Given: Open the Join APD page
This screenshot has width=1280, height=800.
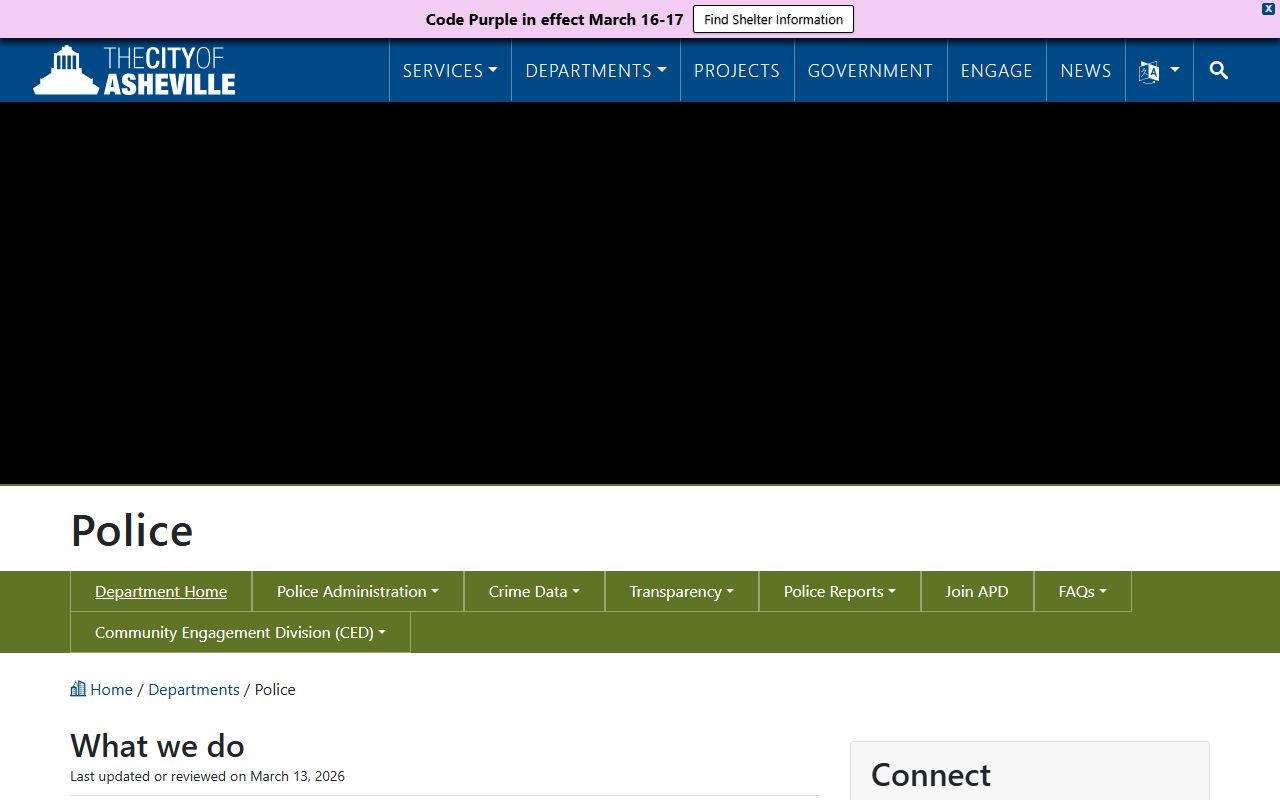Looking at the screenshot, I should pyautogui.click(x=976, y=591).
